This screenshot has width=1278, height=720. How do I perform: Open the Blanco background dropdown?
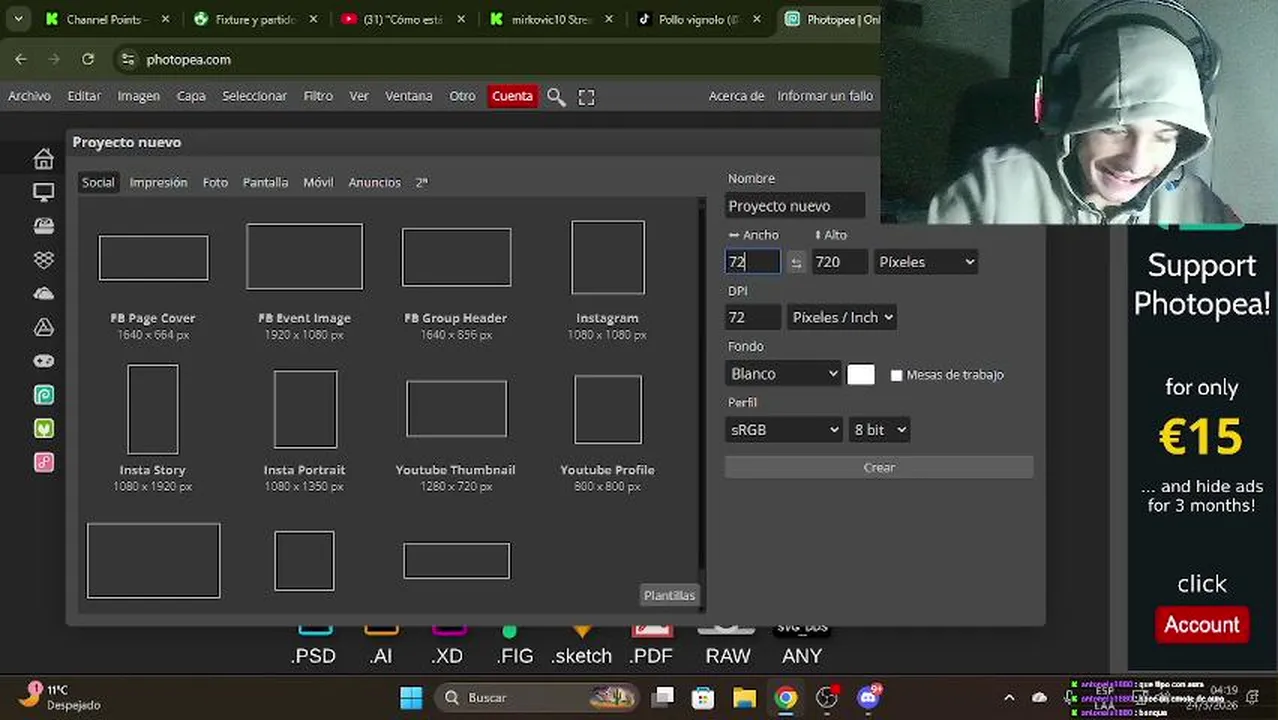[783, 374]
